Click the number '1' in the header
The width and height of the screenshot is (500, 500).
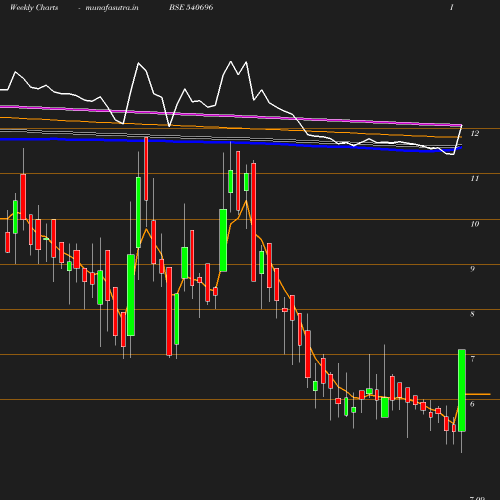(x=452, y=7)
